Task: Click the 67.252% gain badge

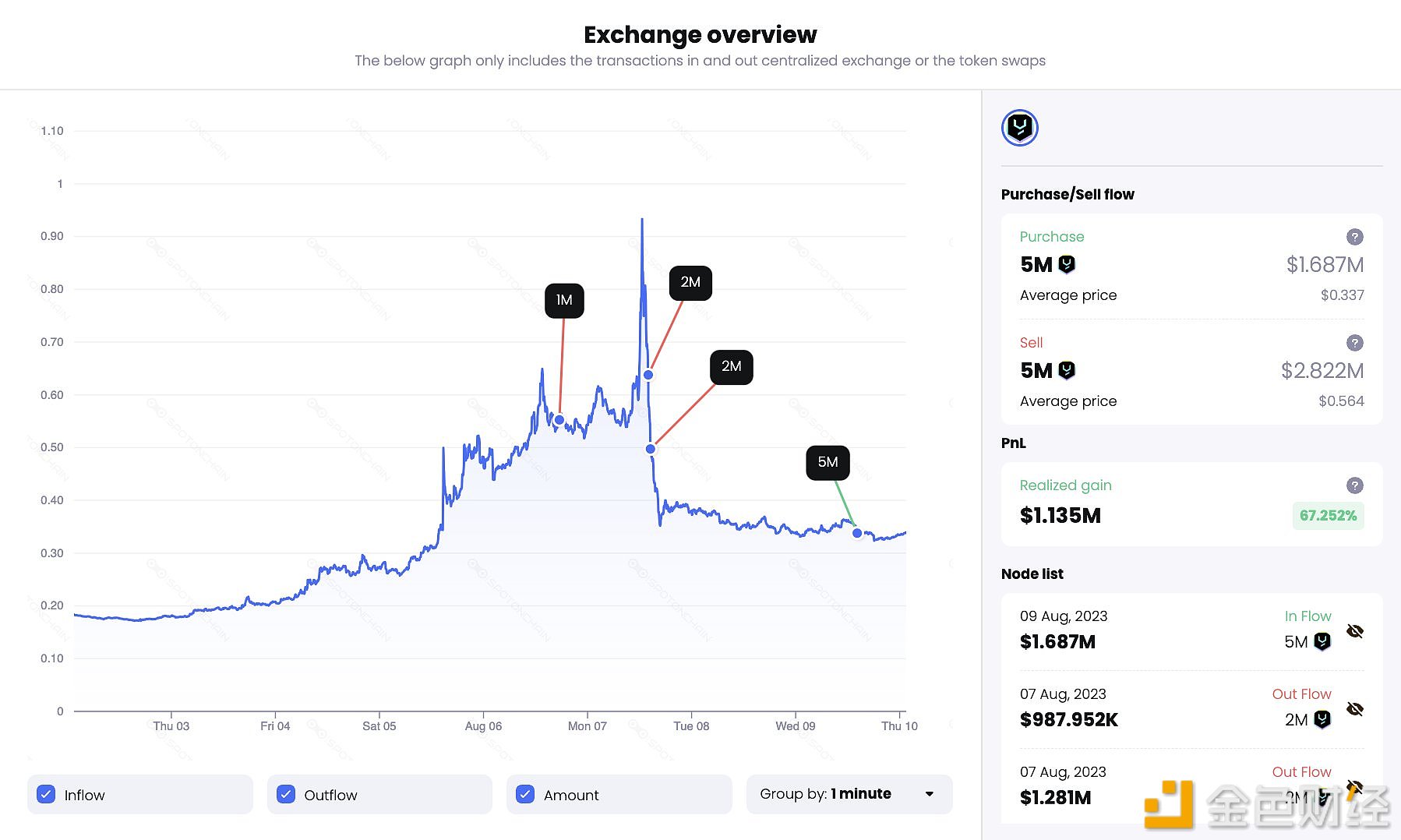Action: pyautogui.click(x=1328, y=516)
